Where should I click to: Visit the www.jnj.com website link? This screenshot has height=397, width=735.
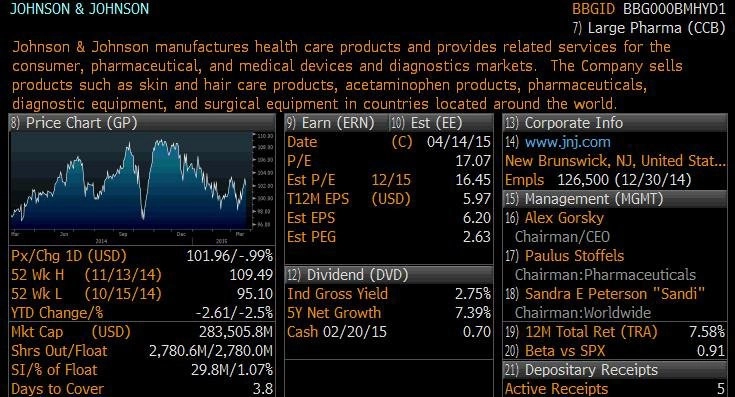pos(567,142)
